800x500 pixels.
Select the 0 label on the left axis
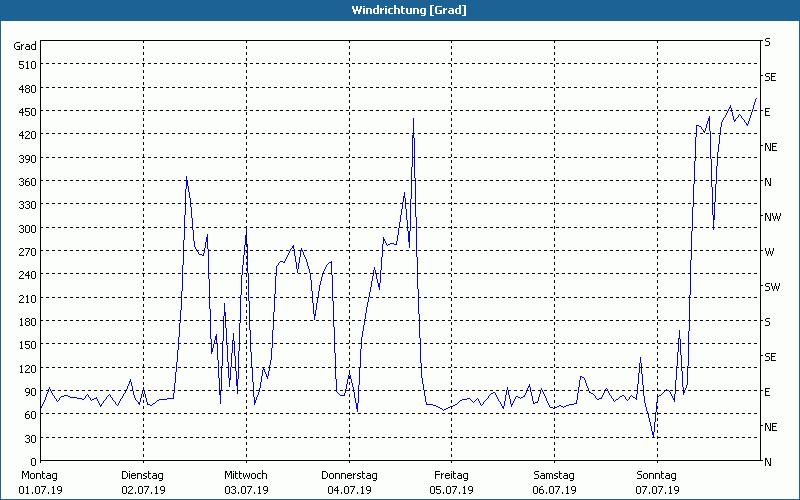tap(33, 462)
